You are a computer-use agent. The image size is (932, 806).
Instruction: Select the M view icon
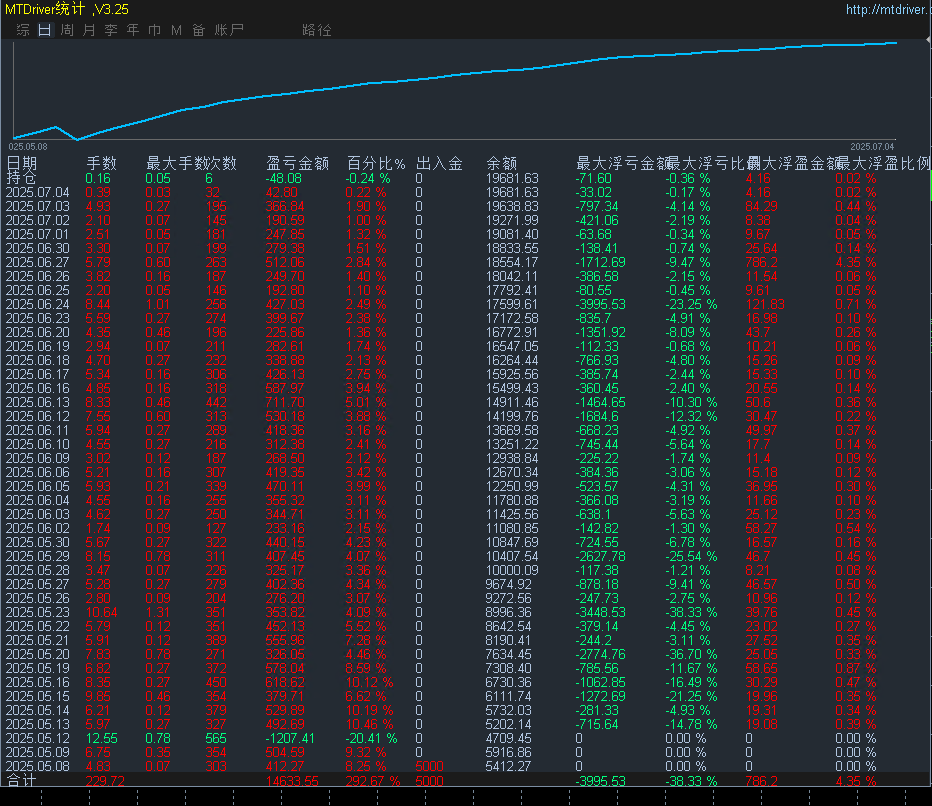point(176,30)
